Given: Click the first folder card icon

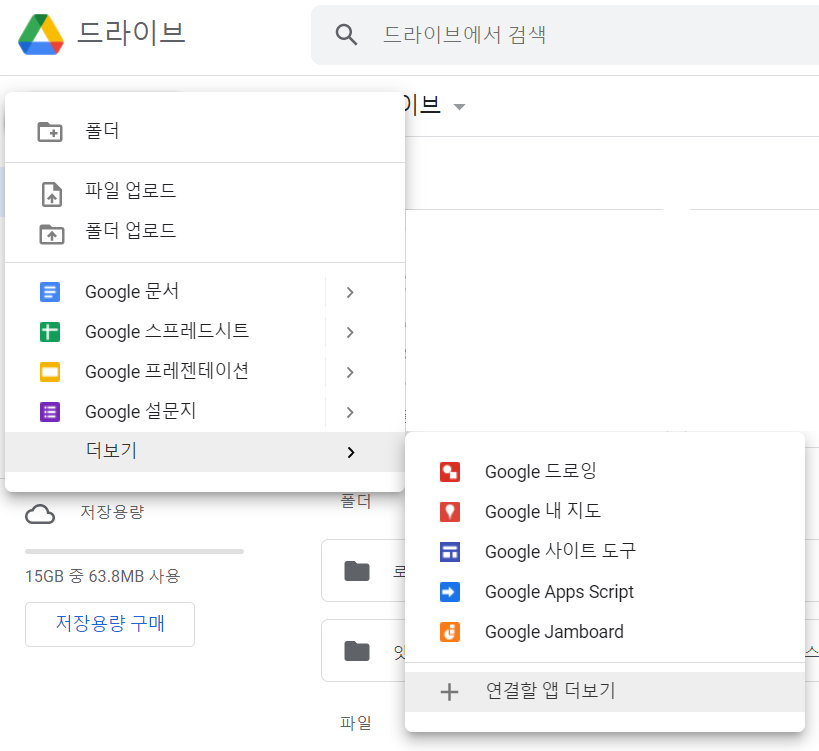Looking at the screenshot, I should (x=357, y=571).
